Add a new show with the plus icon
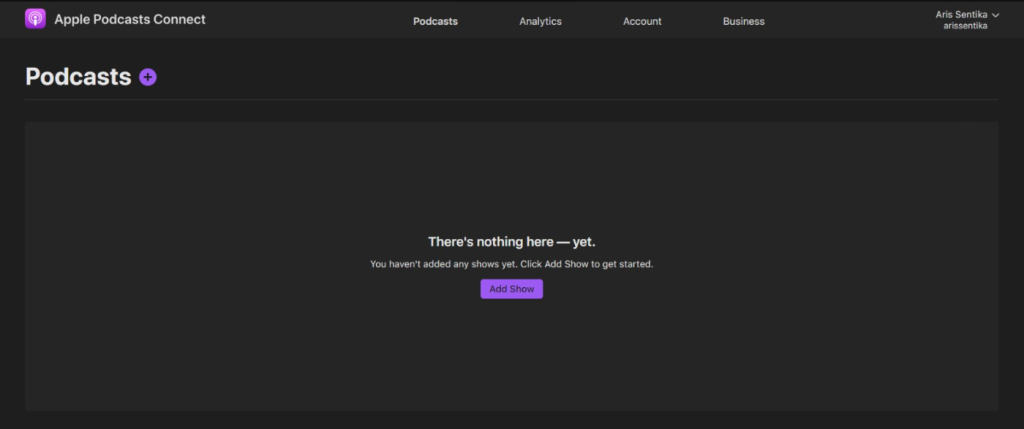 [x=148, y=77]
